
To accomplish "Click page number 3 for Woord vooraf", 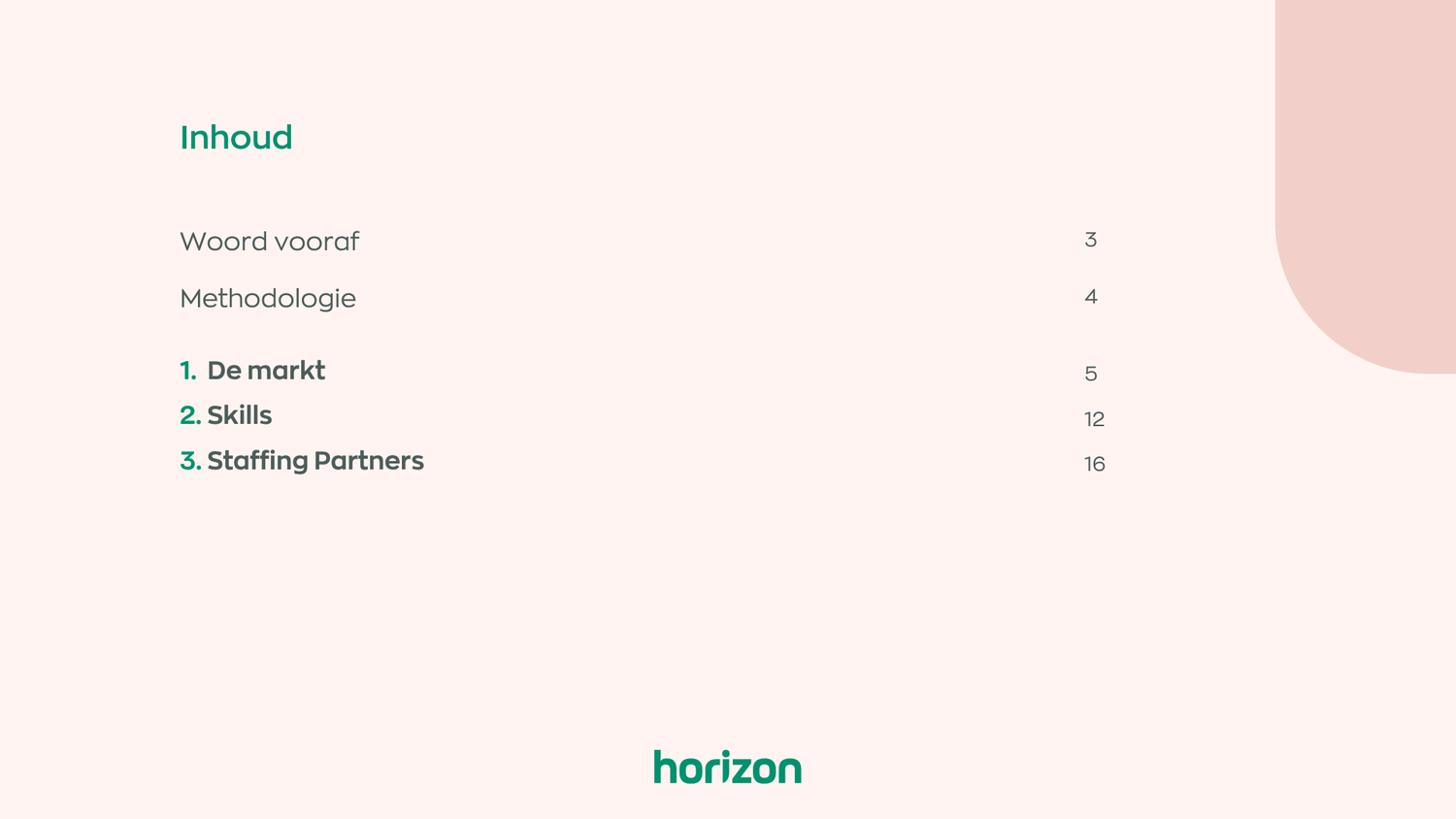I will pos(1090,240).
